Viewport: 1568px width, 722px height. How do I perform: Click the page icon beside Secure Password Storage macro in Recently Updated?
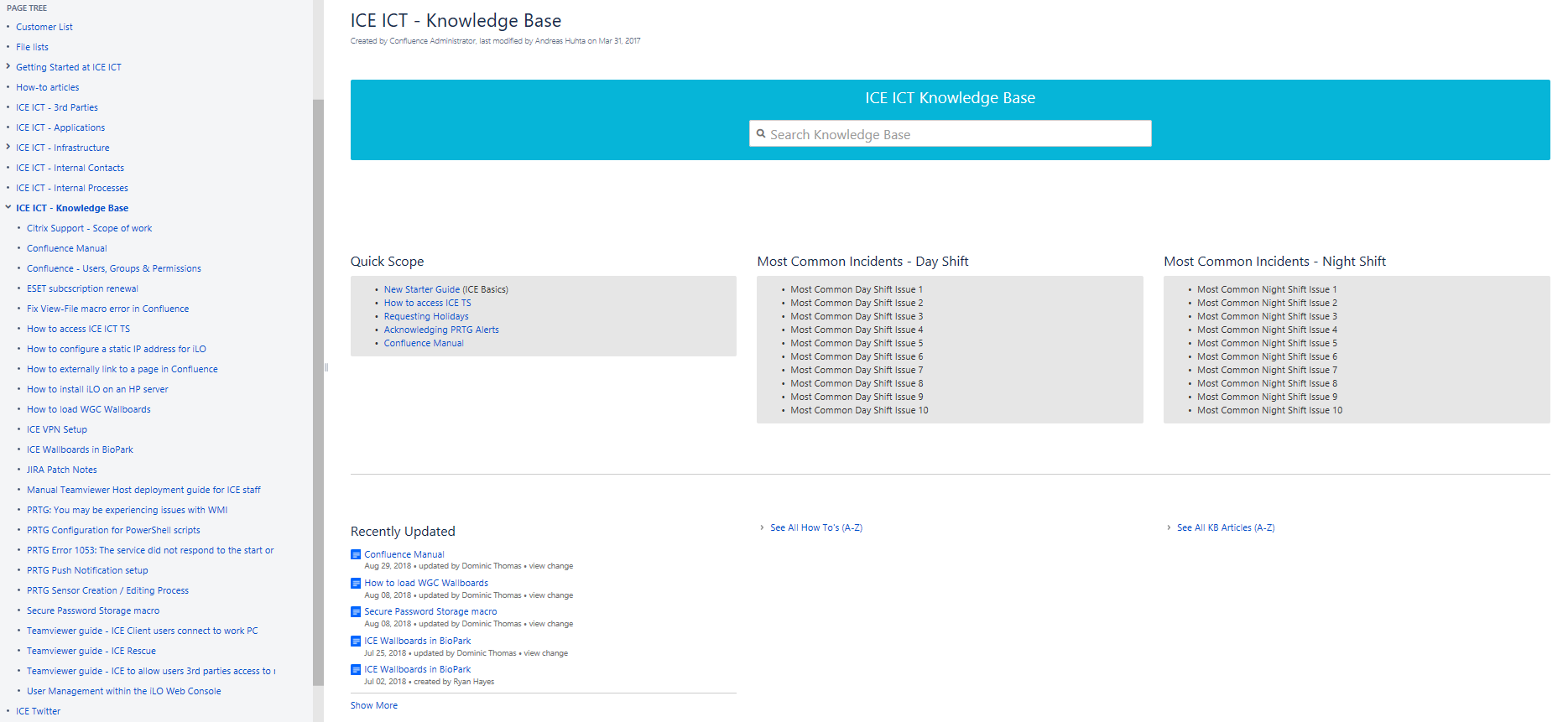[356, 611]
